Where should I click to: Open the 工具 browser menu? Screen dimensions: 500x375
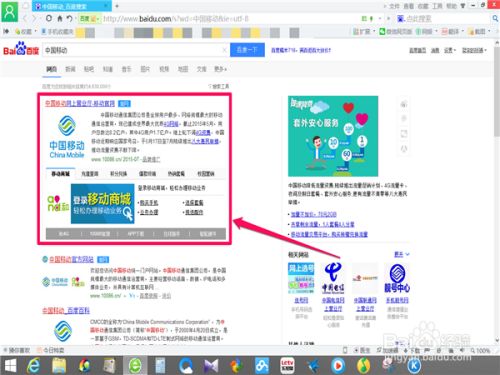point(437,6)
